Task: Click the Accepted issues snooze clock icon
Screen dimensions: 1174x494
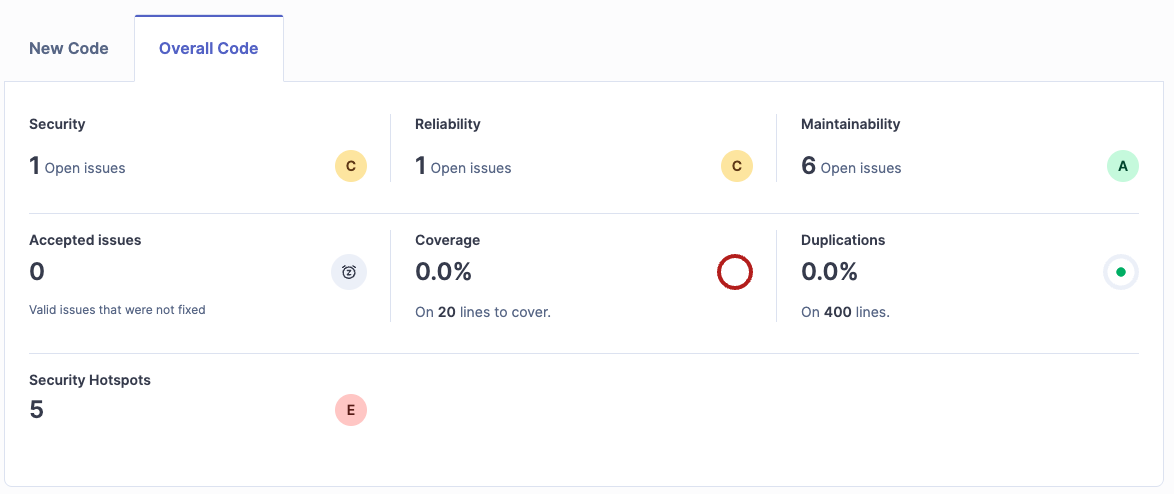Action: (349, 272)
